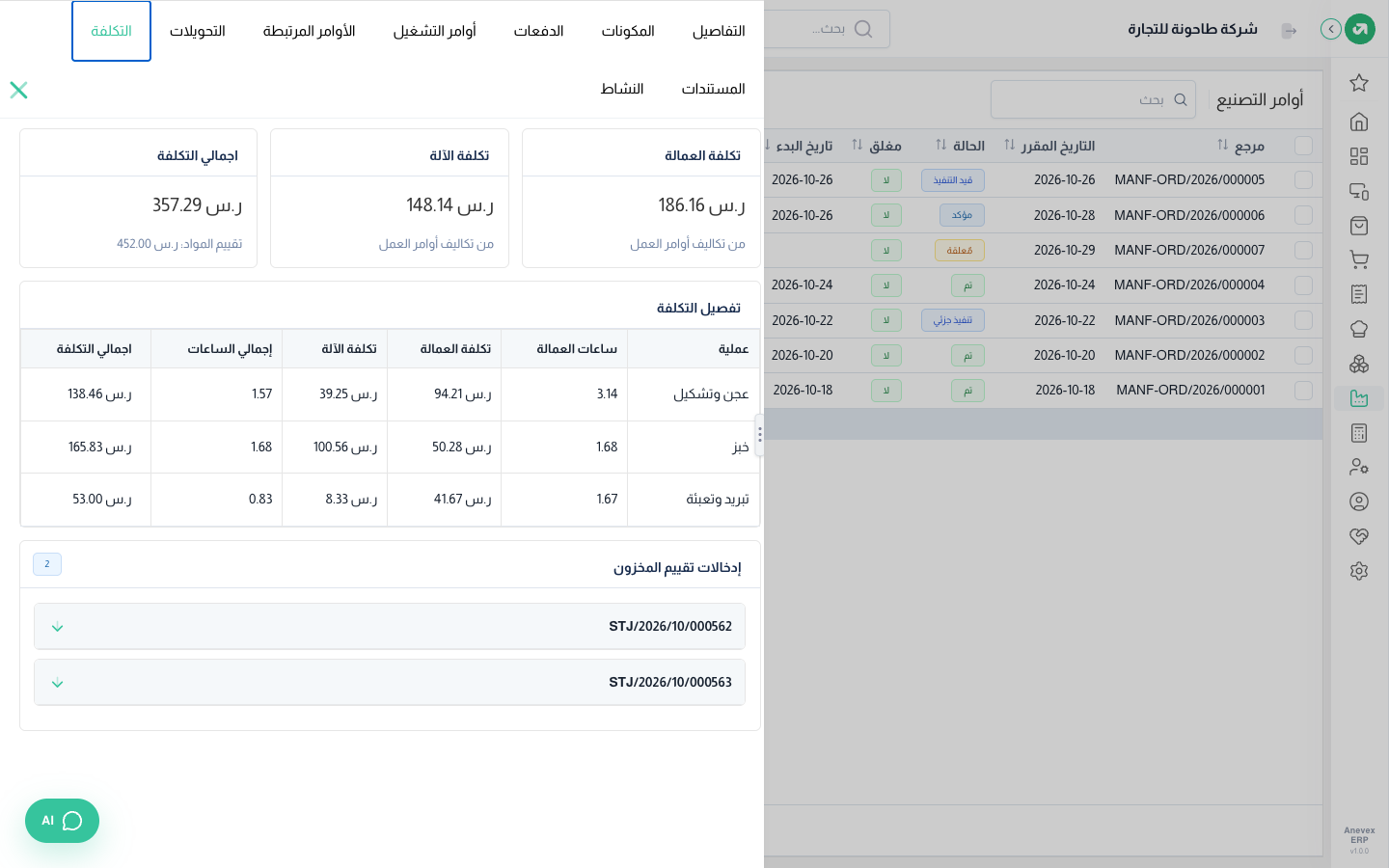
Task: Check the row MANF-ORD/2026/000004 checkbox
Action: [1304, 285]
